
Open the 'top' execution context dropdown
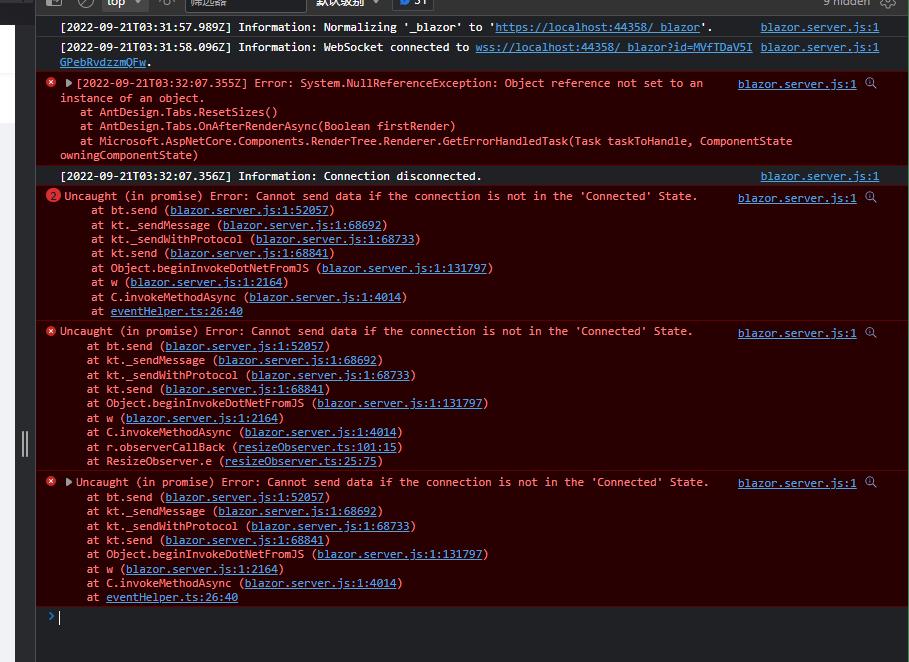click(x=120, y=4)
